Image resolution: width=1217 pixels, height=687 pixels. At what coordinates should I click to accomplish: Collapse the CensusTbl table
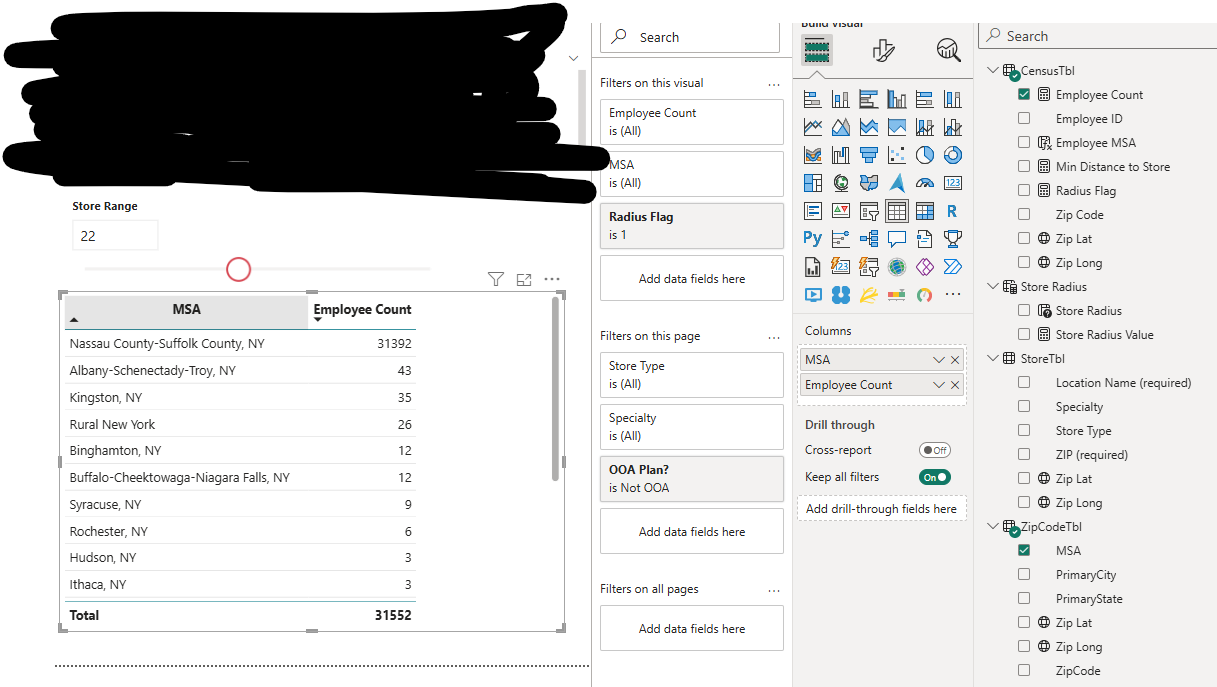pyautogui.click(x=992, y=70)
